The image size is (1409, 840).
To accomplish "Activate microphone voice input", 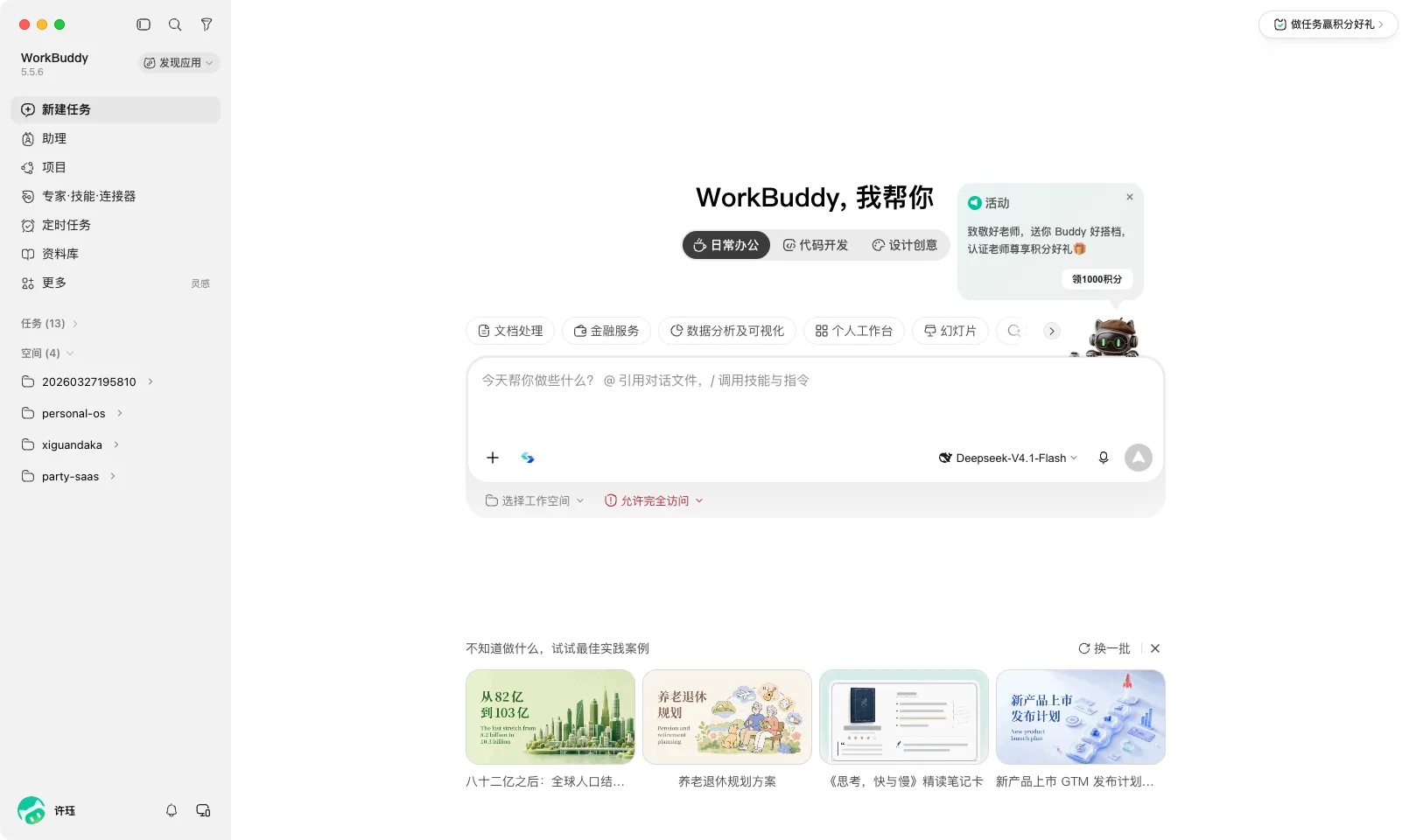I will coord(1104,458).
